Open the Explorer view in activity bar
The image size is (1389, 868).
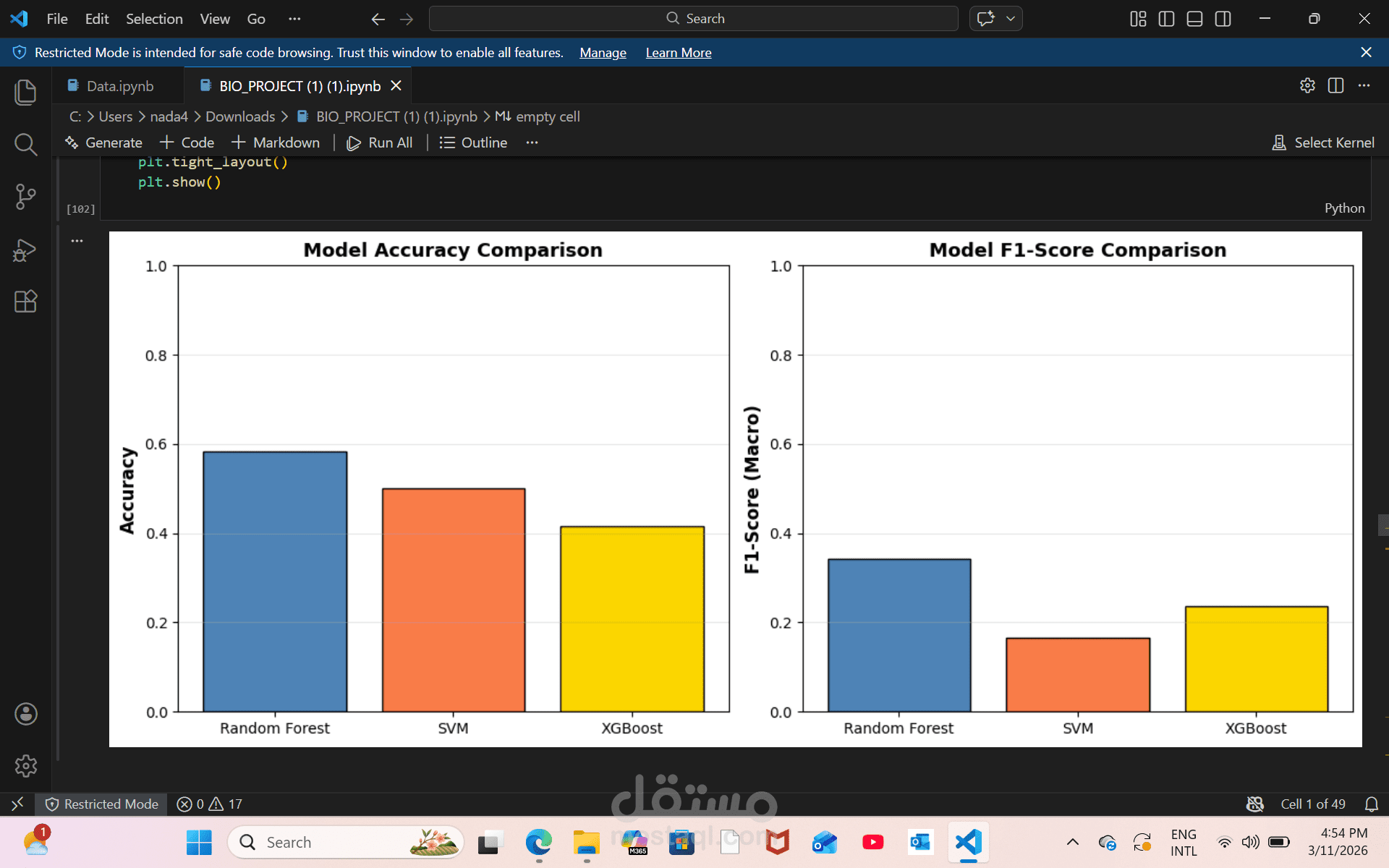tap(25, 92)
